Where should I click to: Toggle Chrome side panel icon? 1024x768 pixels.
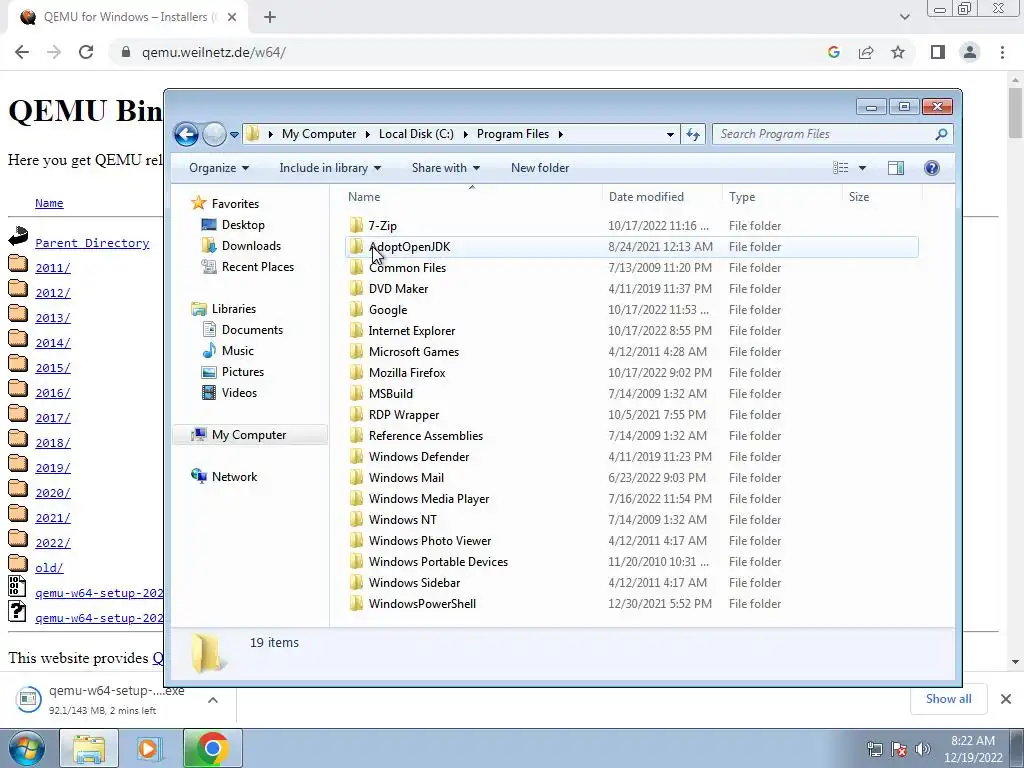pos(938,52)
